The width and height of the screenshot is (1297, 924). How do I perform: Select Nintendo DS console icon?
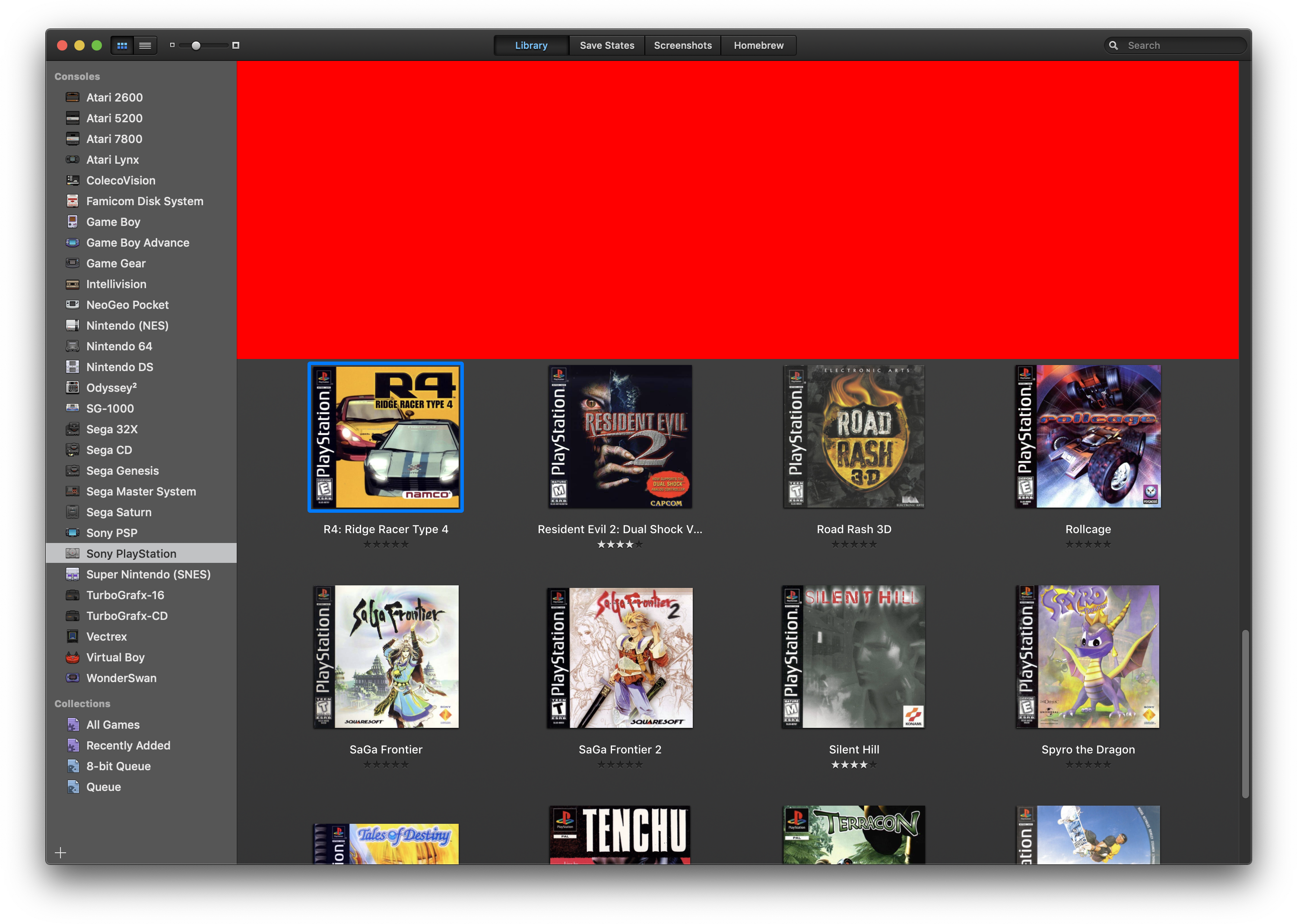coord(73,367)
